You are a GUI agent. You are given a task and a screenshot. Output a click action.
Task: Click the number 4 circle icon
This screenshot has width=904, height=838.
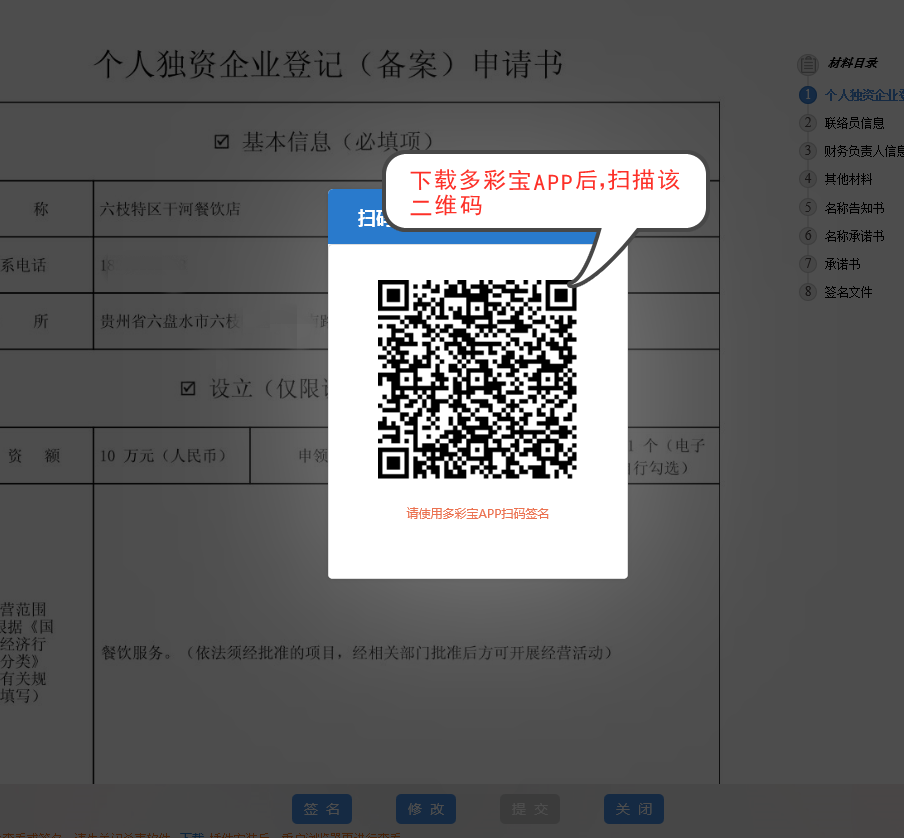click(x=808, y=179)
